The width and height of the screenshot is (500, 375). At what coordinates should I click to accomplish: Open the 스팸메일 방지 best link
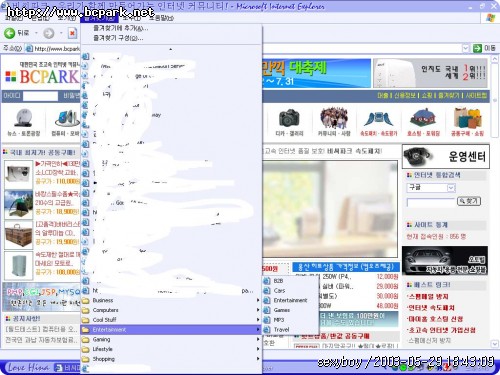click(428, 296)
